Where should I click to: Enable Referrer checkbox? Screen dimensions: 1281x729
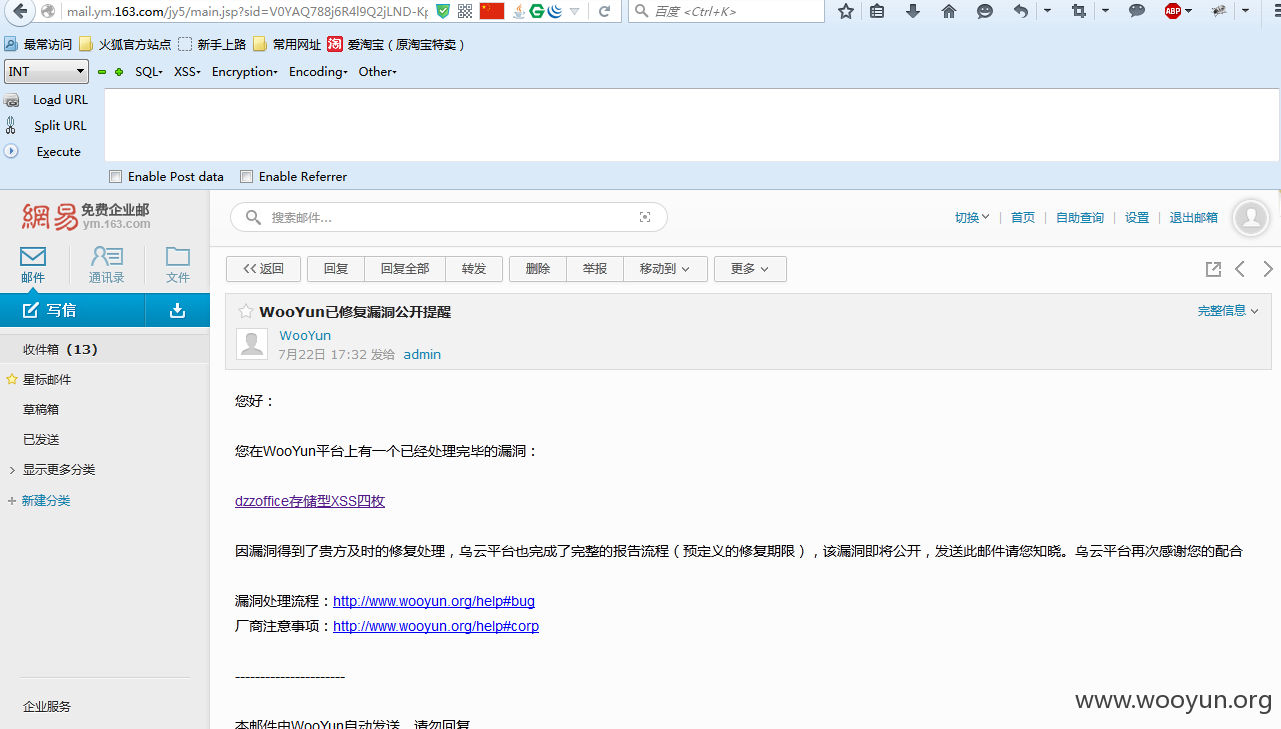tap(247, 176)
